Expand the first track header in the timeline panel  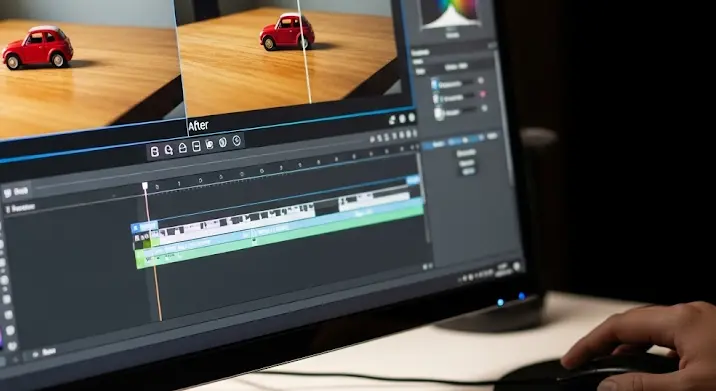pyautogui.click(x=16, y=192)
